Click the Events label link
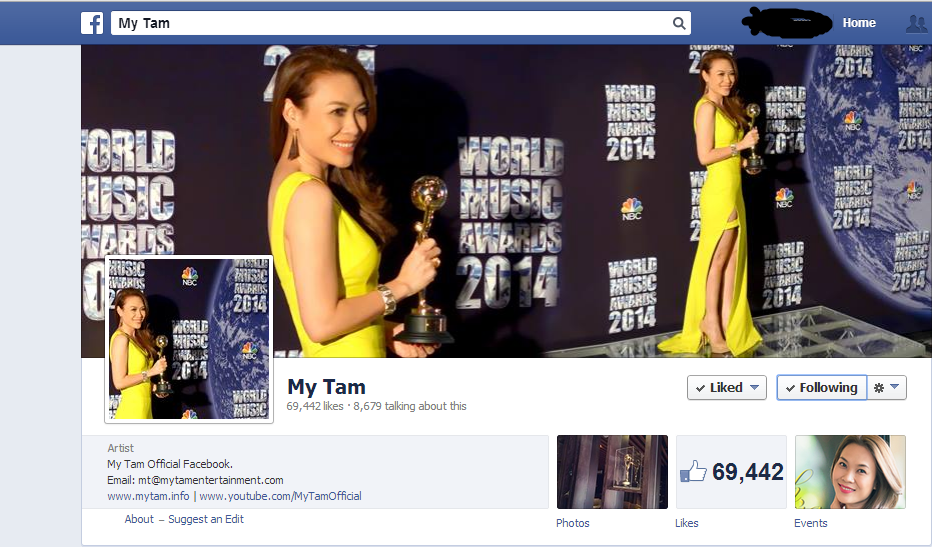This screenshot has height=547, width=932. click(811, 523)
